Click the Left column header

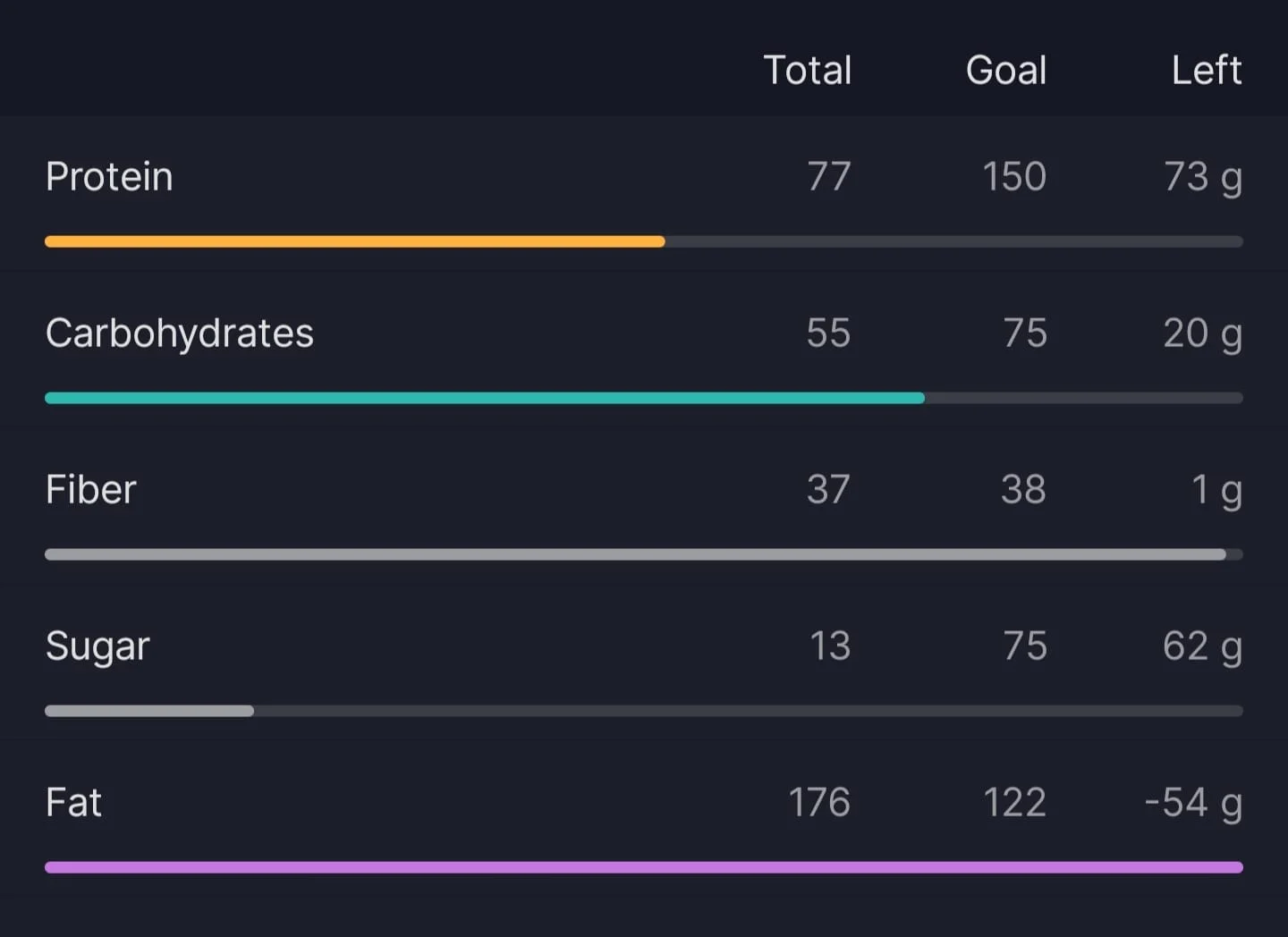1207,70
